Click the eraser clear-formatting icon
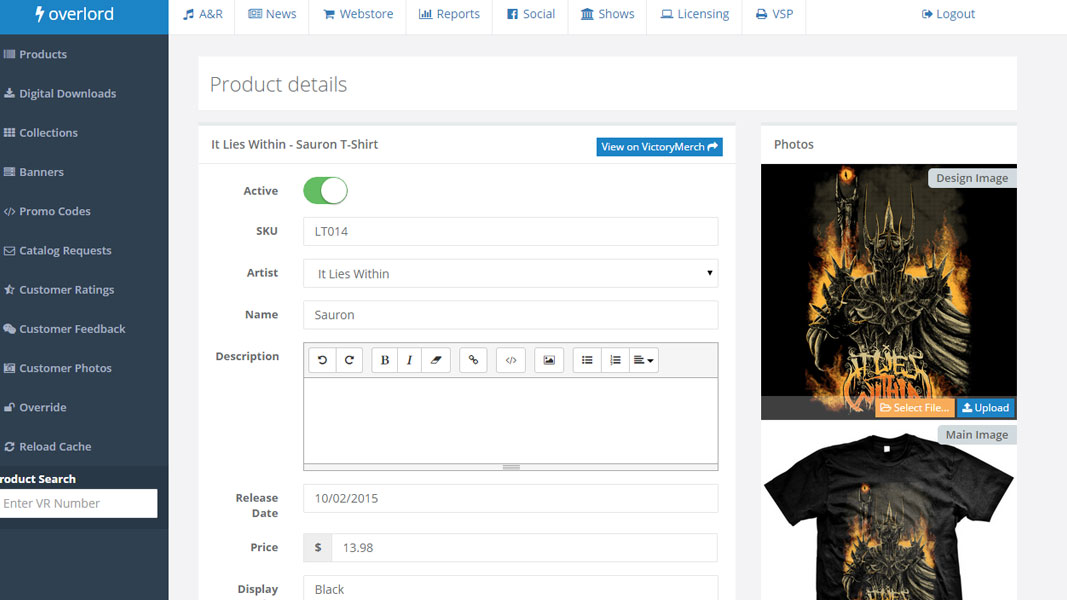1067x600 pixels. coord(436,360)
